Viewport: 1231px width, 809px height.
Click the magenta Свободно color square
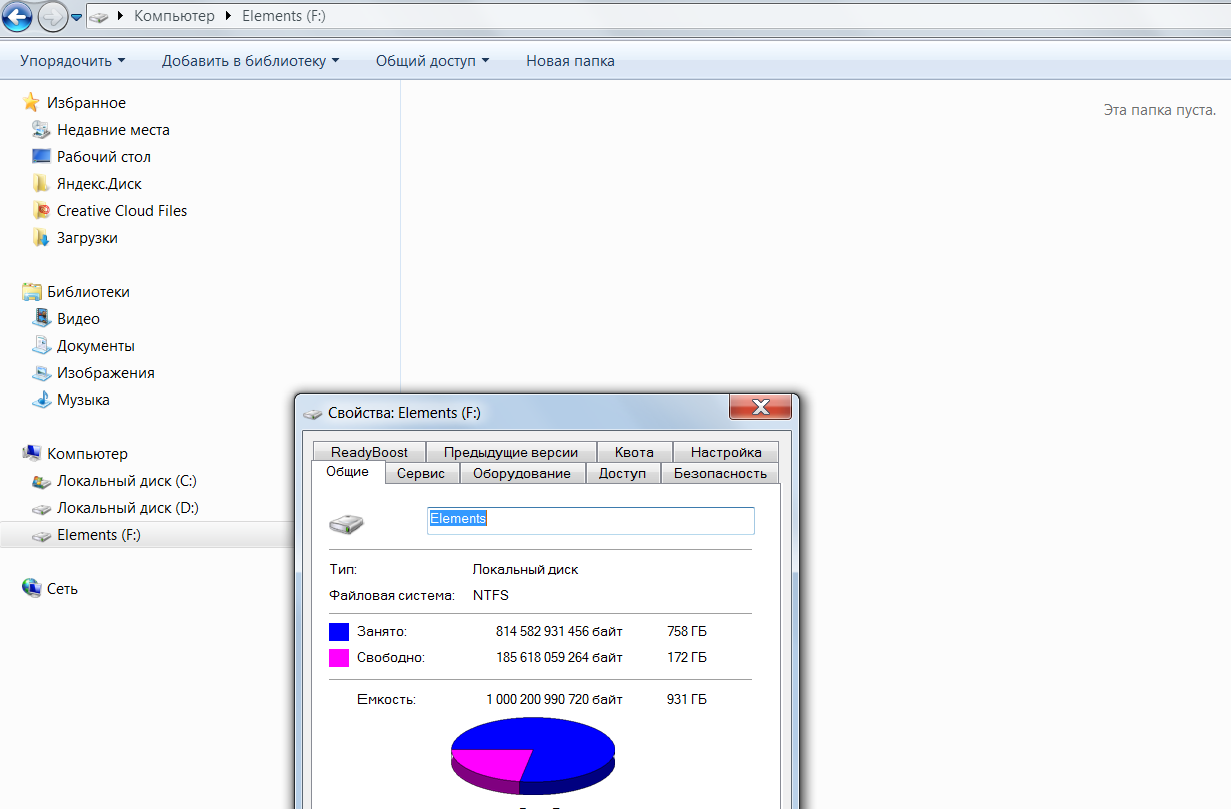(339, 658)
